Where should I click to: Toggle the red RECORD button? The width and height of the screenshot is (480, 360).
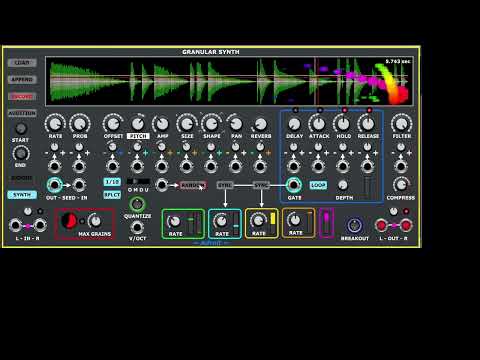click(x=22, y=97)
